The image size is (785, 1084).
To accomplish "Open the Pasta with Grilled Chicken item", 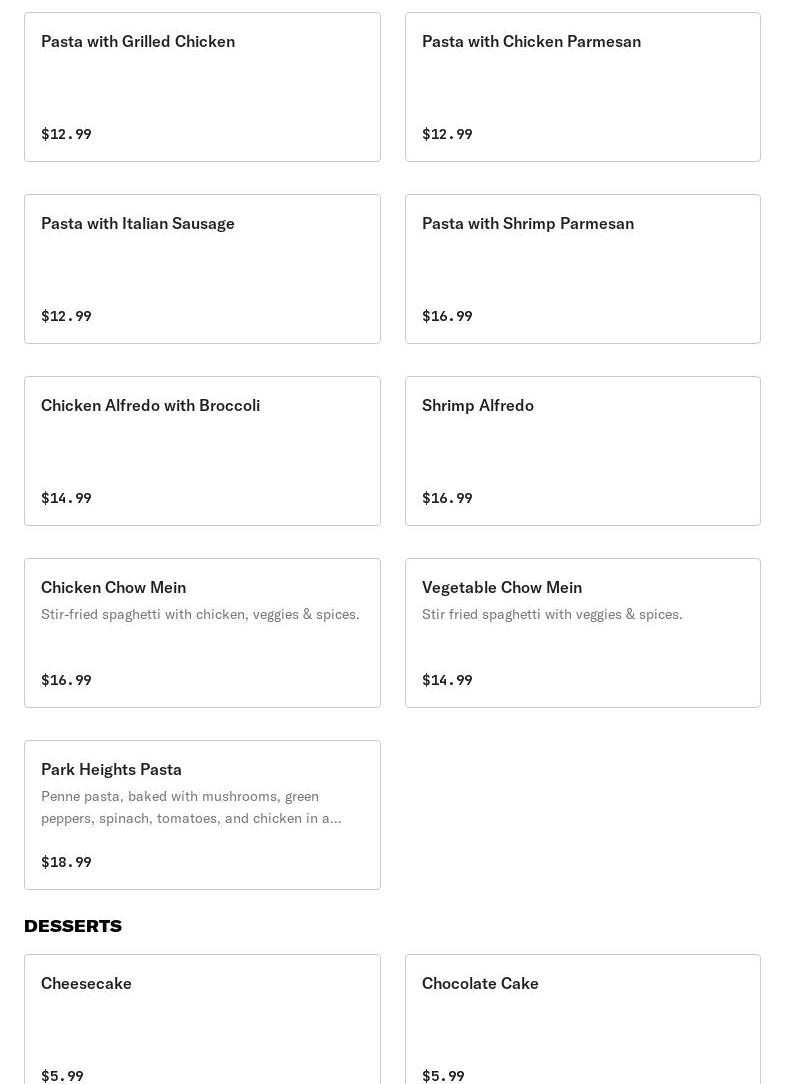I will (x=202, y=87).
